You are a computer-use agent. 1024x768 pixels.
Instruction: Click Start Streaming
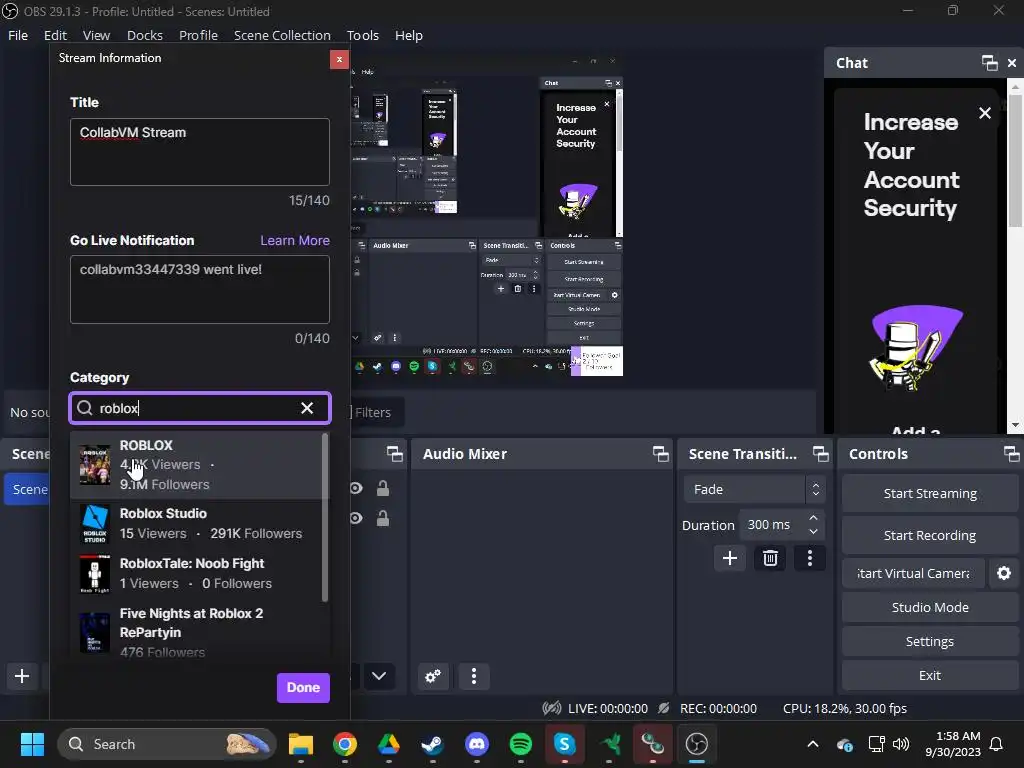[x=930, y=494]
